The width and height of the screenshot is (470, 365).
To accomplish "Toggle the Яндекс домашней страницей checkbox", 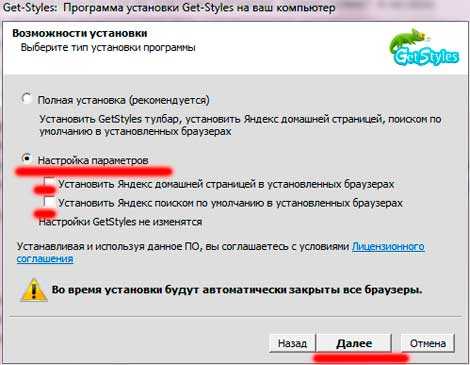I will 50,183.
